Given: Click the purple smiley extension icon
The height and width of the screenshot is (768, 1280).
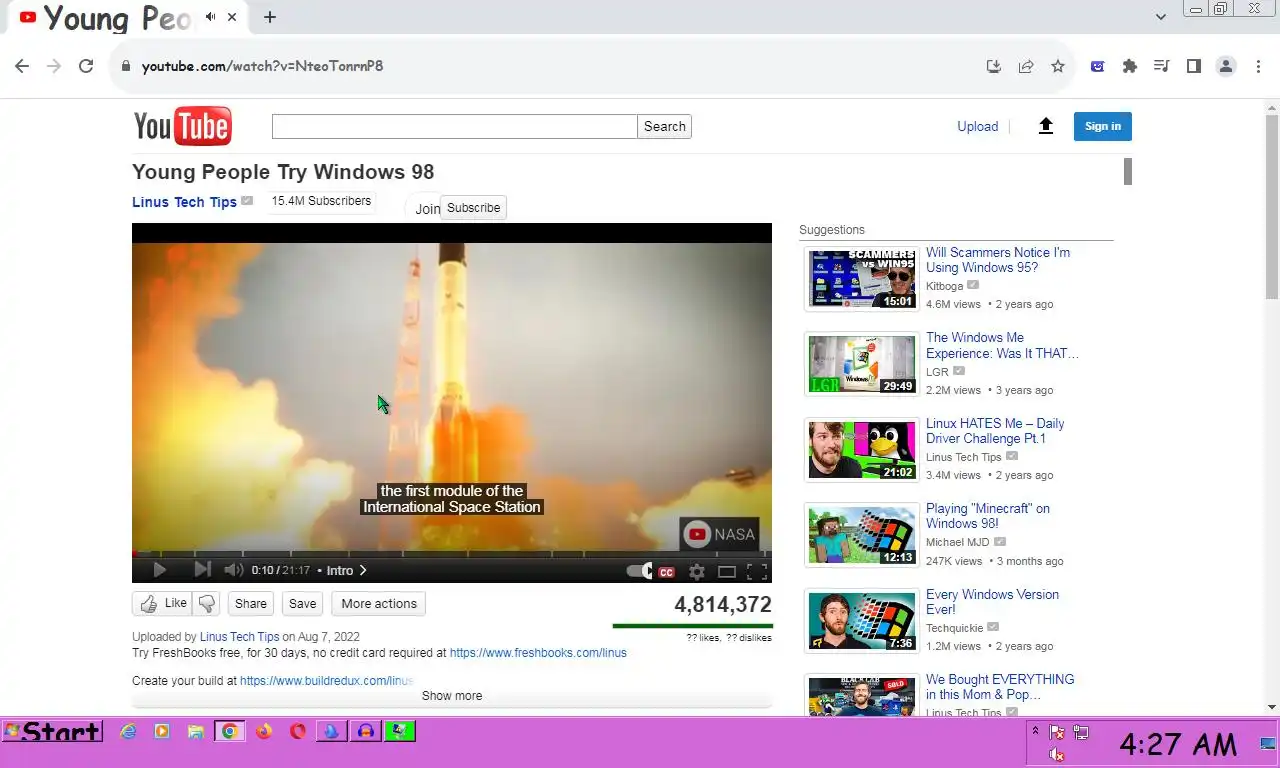Looking at the screenshot, I should pos(1098,66).
